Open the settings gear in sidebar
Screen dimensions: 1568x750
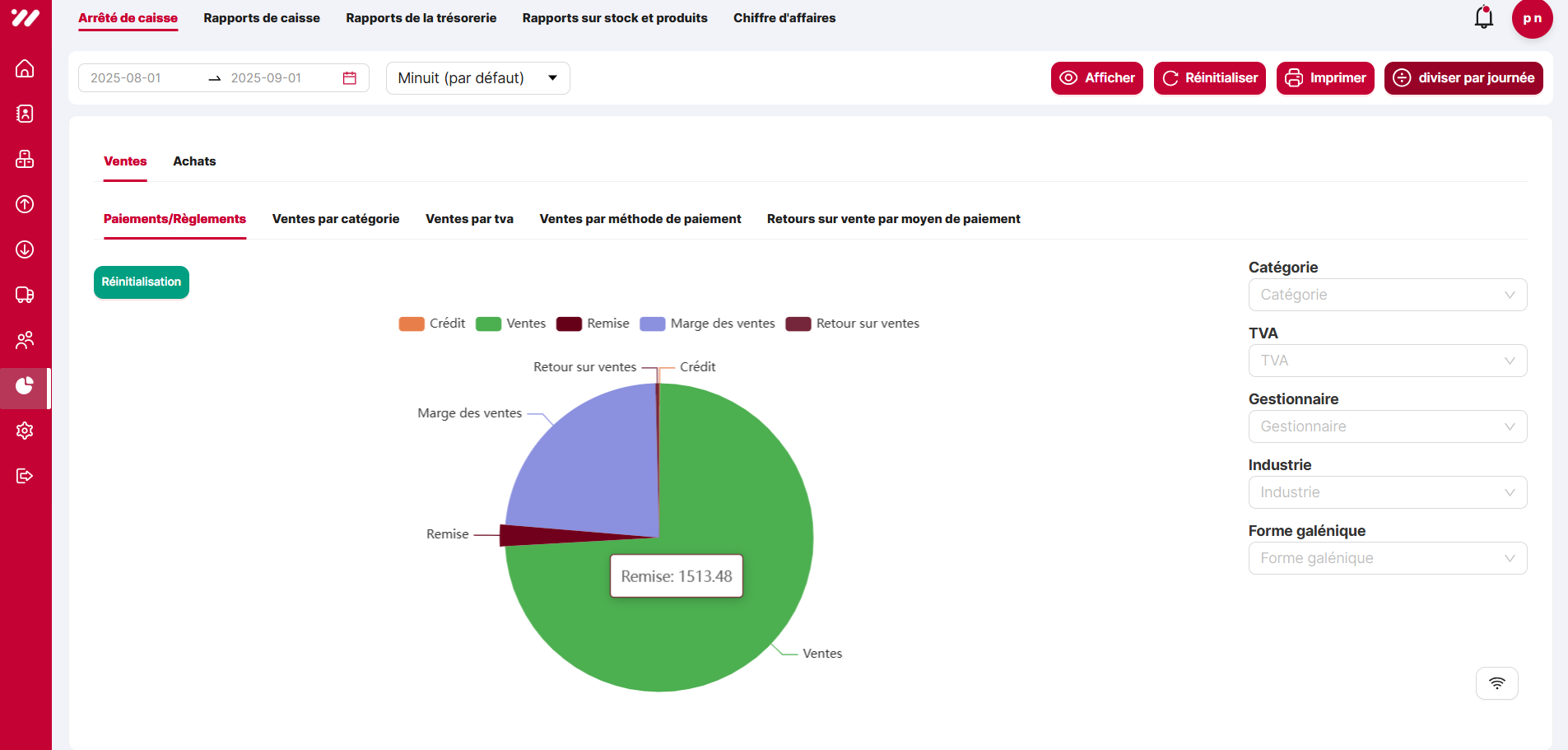coord(25,431)
